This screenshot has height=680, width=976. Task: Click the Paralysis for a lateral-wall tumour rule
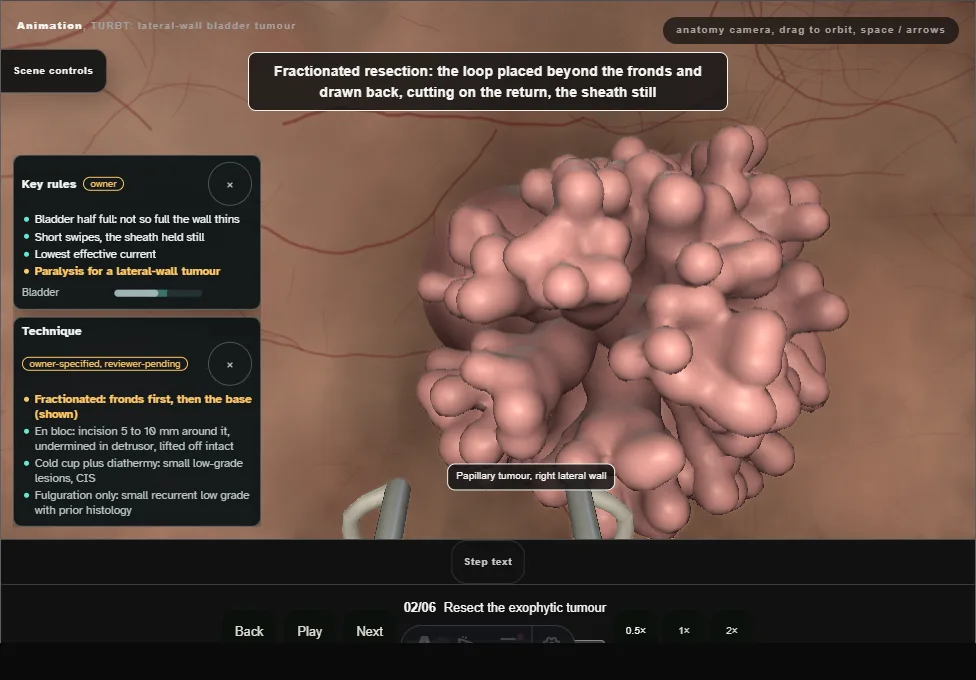[x=127, y=271]
